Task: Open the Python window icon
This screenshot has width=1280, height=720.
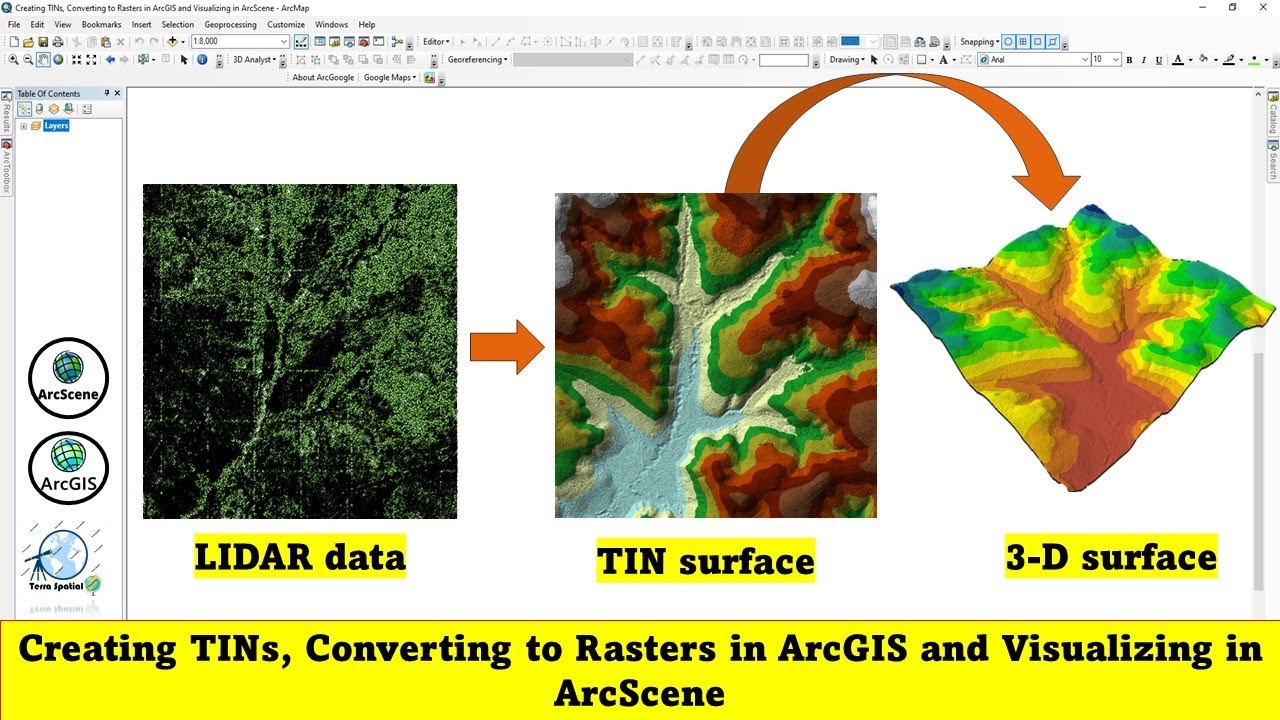Action: 379,42
